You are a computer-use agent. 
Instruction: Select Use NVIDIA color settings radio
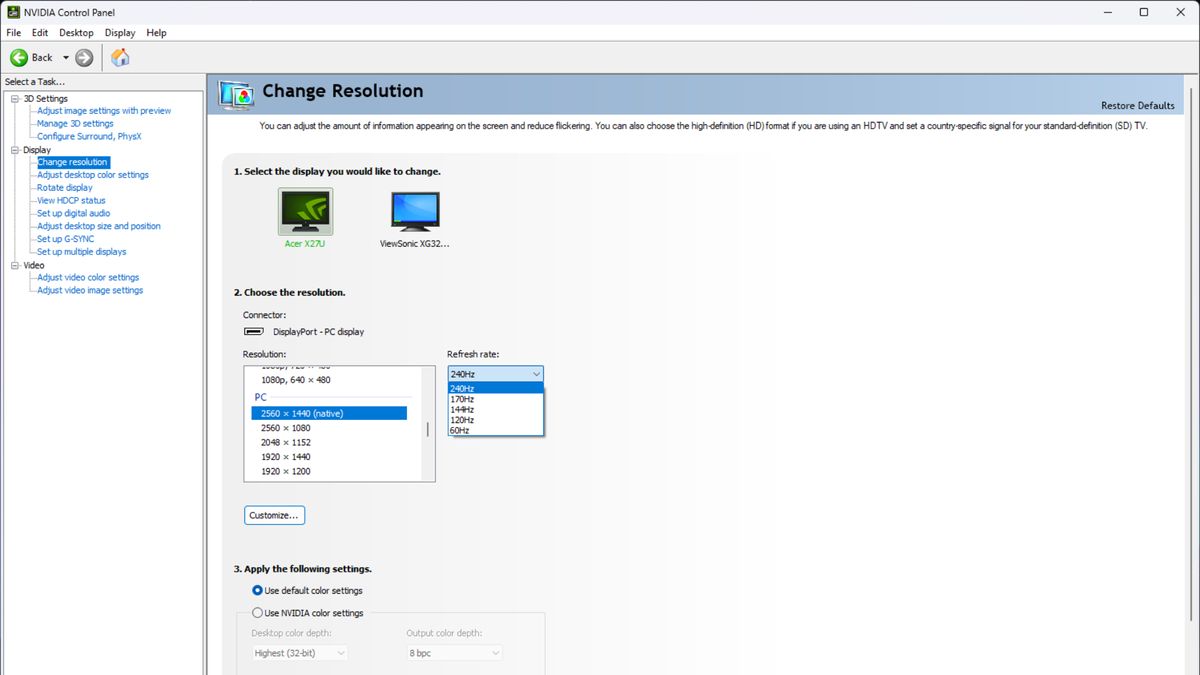tap(258, 613)
